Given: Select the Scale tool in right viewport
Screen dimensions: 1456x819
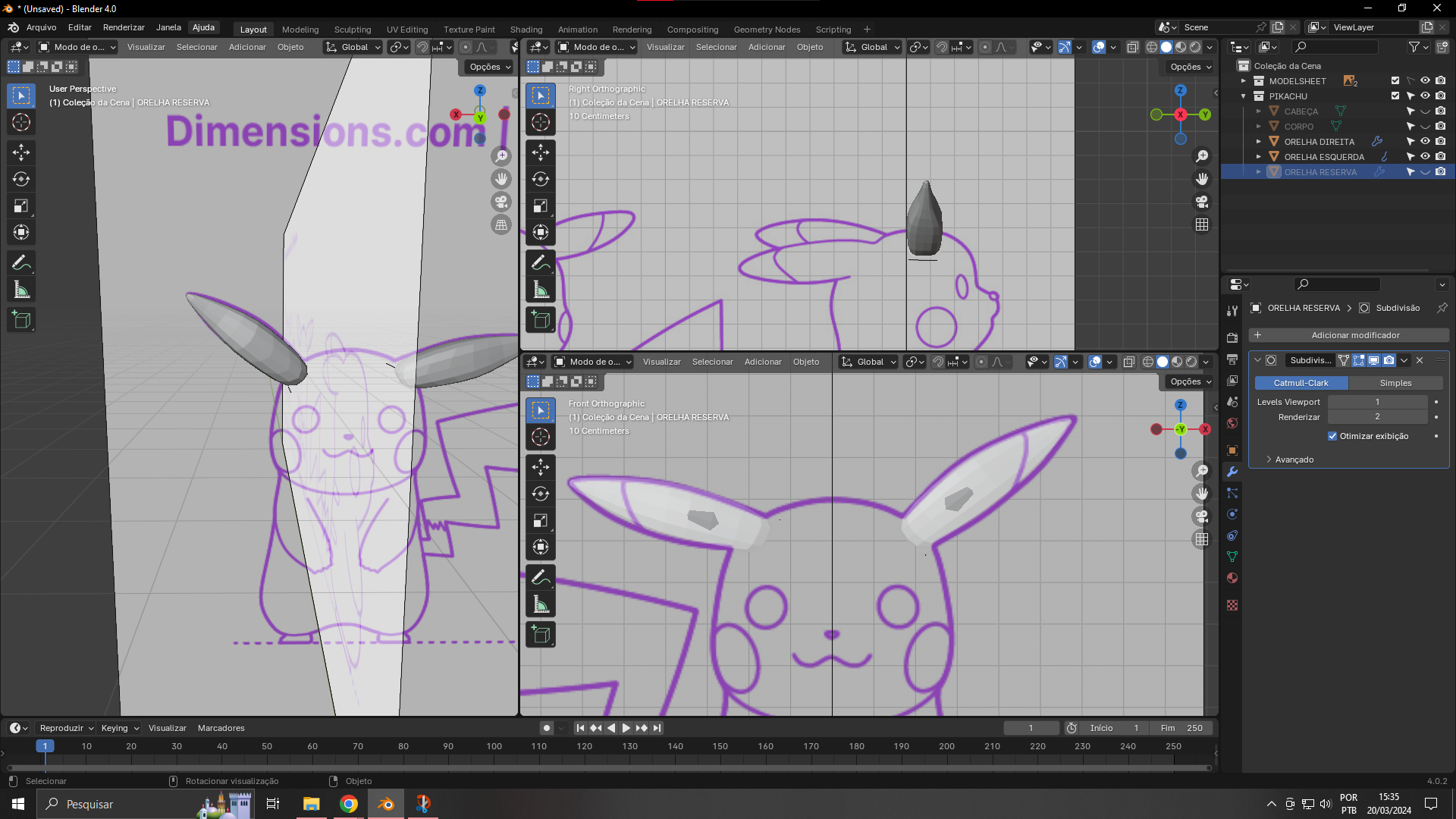Looking at the screenshot, I should (x=541, y=206).
